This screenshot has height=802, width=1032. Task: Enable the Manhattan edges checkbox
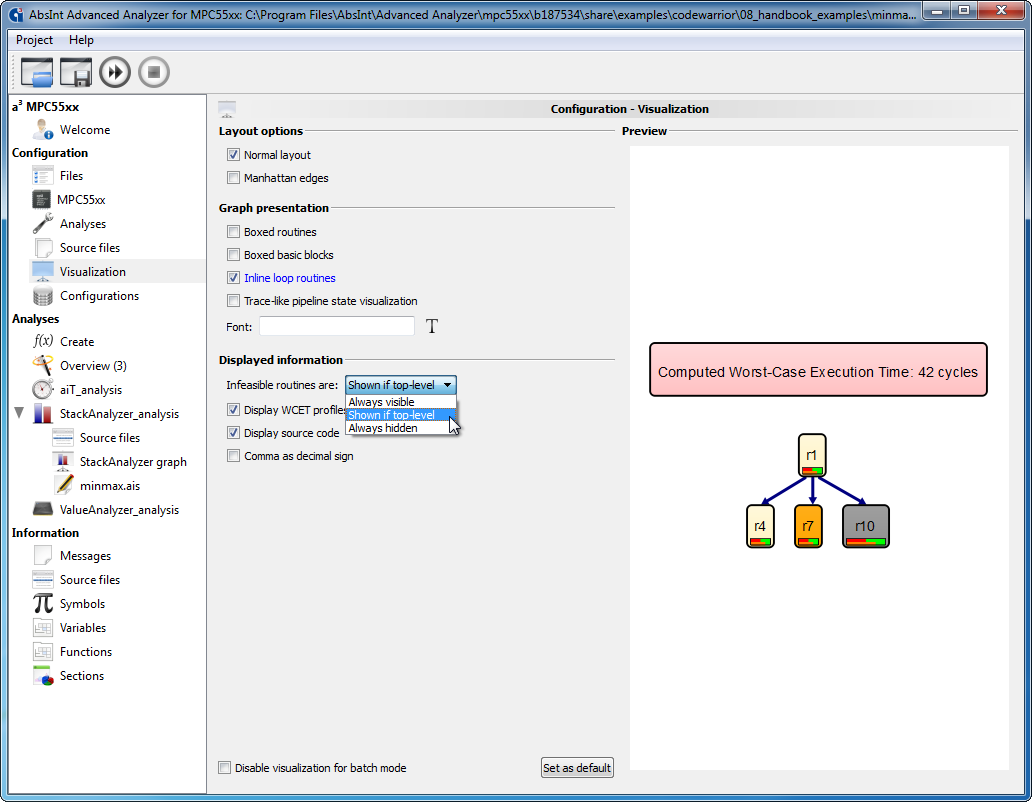point(233,178)
